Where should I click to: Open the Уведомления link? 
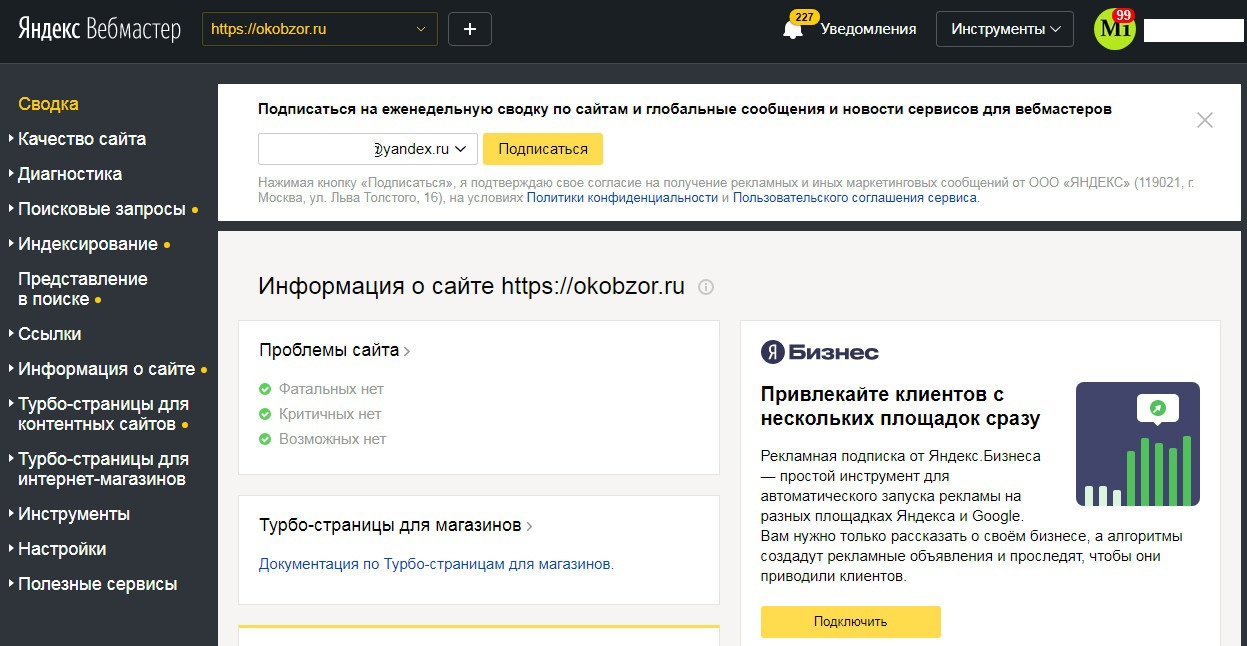point(868,29)
